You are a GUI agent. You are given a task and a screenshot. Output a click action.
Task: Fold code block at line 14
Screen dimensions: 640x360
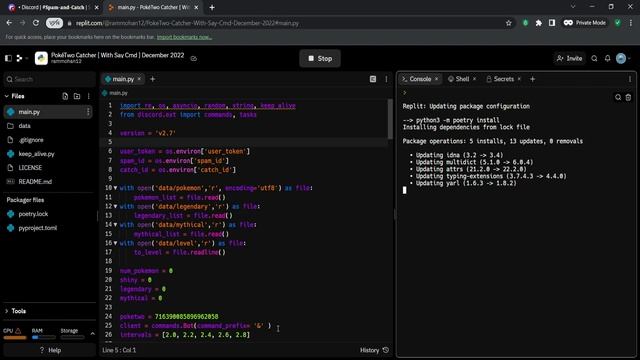click(116, 224)
